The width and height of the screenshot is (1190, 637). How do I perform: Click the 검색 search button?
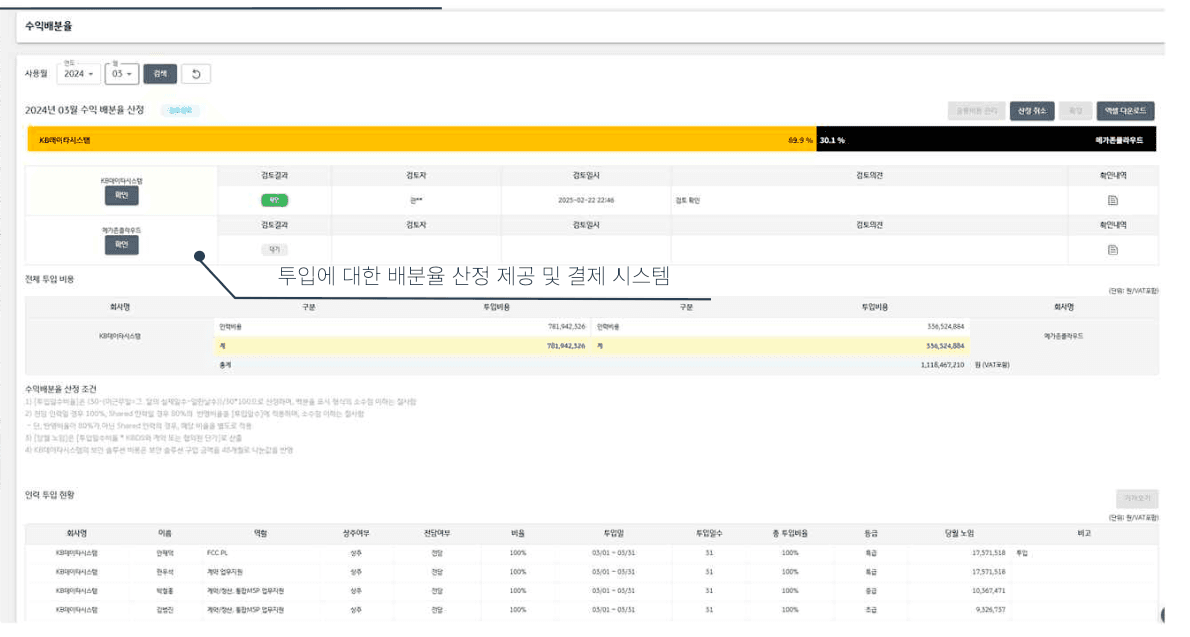pyautogui.click(x=160, y=74)
